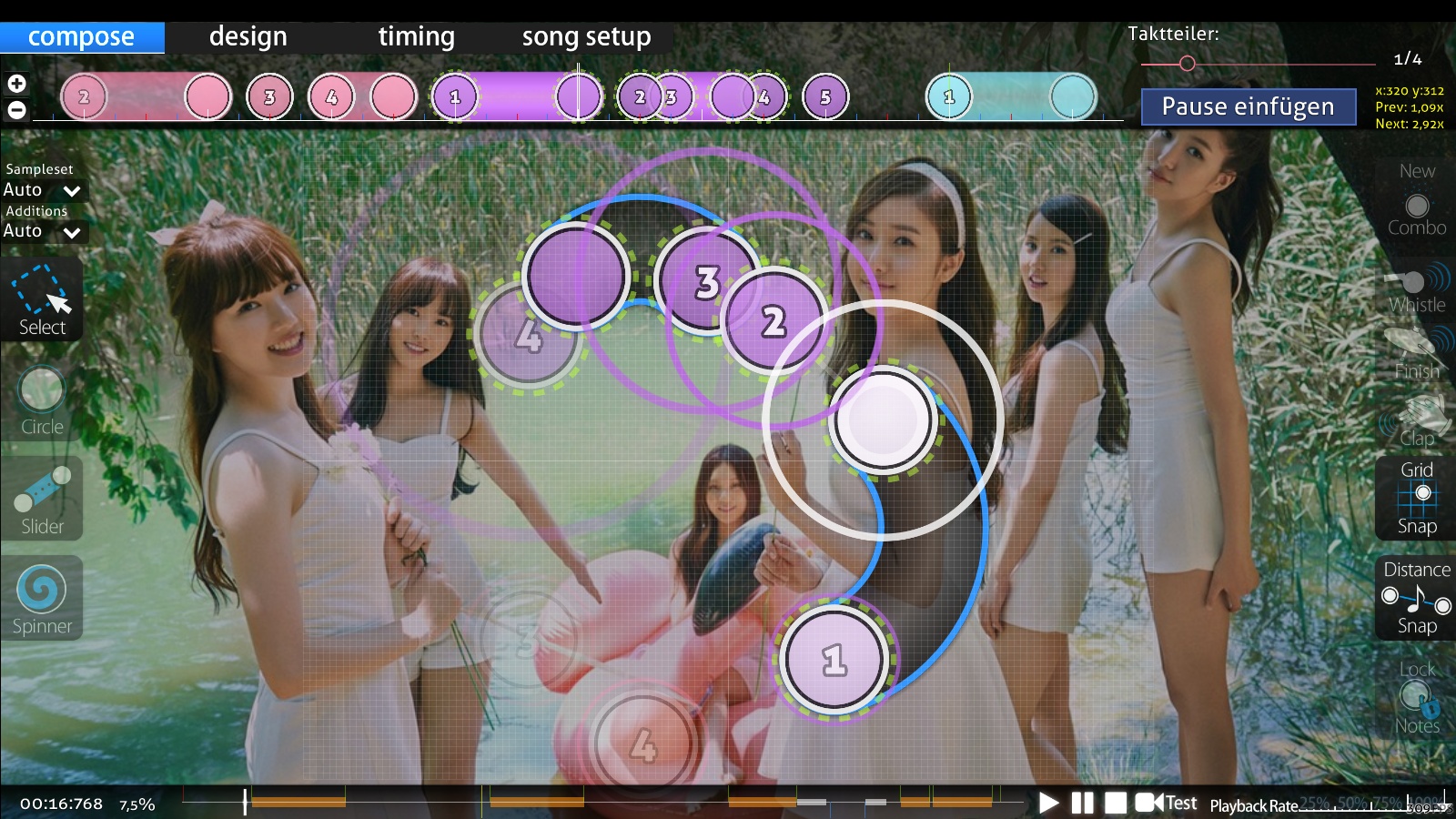1456x819 pixels.
Task: Stop playback
Action: [x=1116, y=803]
